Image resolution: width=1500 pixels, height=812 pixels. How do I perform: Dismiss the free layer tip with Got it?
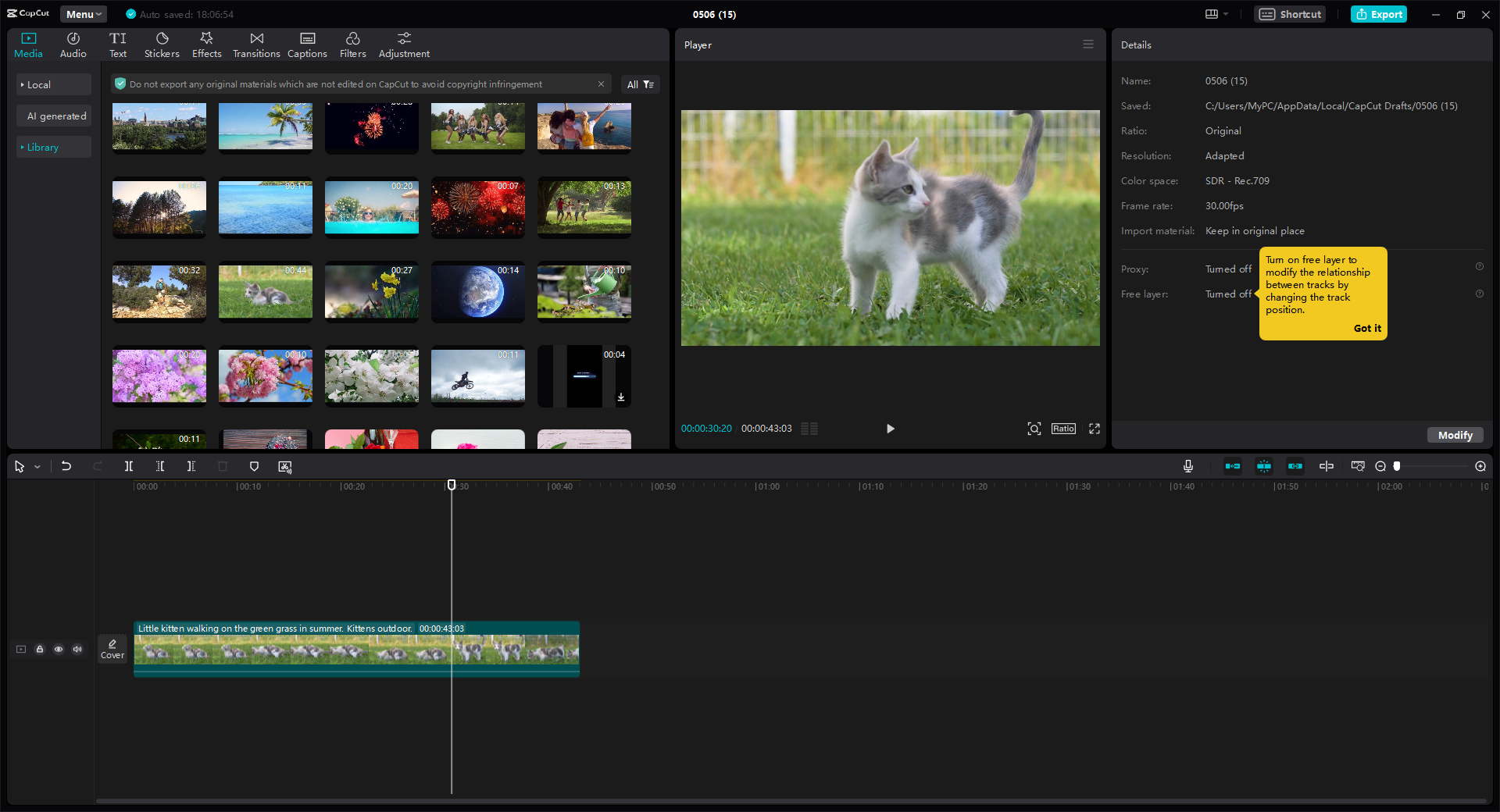coord(1367,328)
